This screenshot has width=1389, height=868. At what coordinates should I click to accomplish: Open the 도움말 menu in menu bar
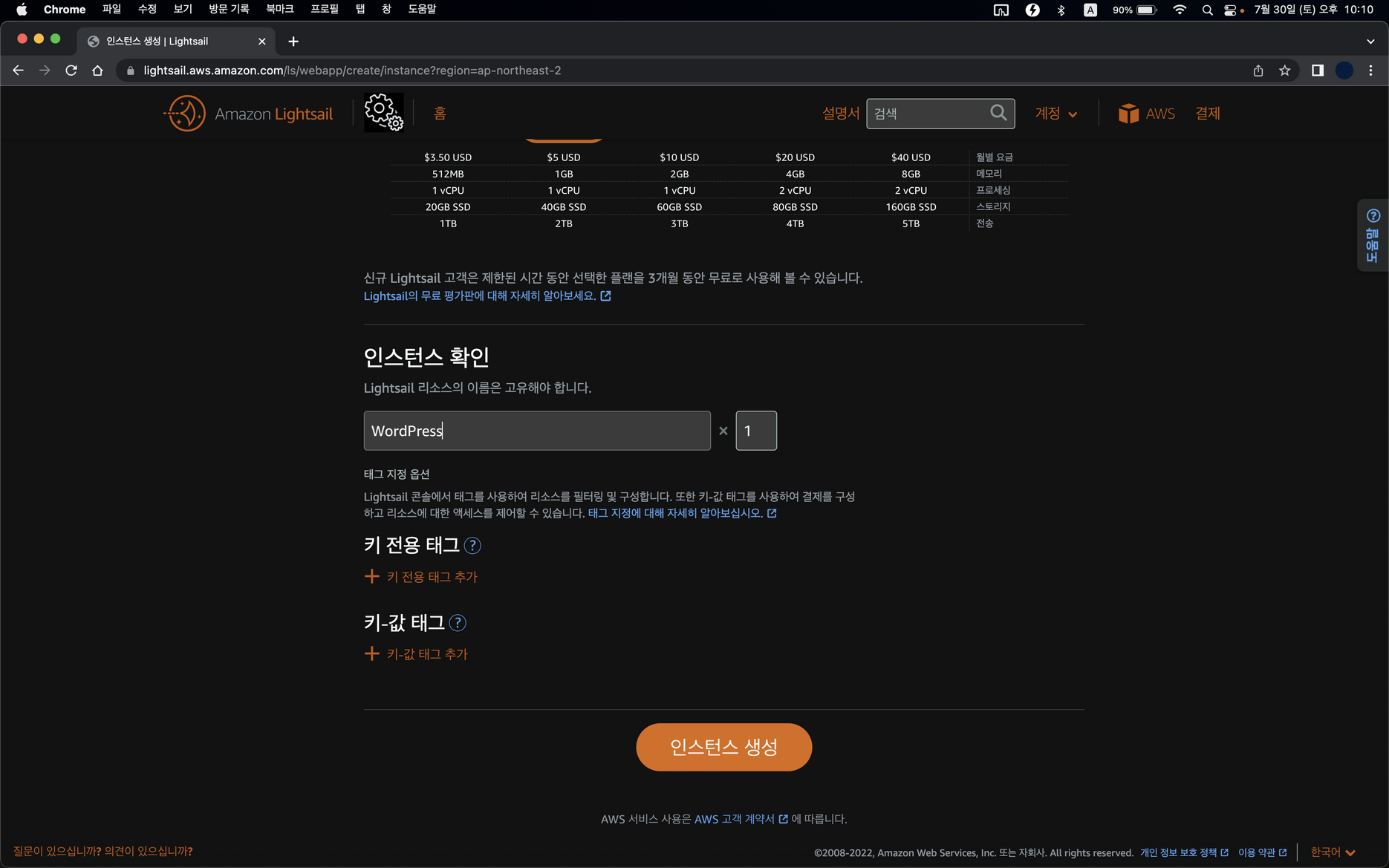pos(422,10)
